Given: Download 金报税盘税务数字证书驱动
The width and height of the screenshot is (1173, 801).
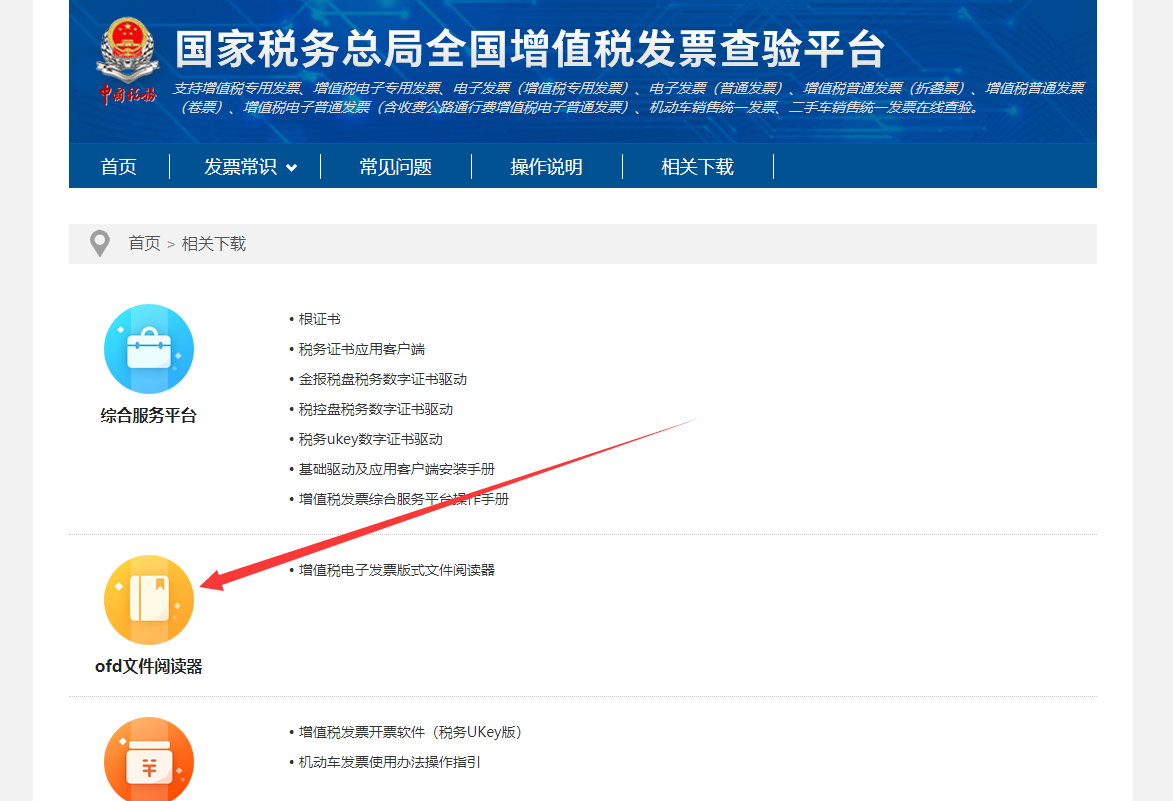Looking at the screenshot, I should pyautogui.click(x=382, y=379).
